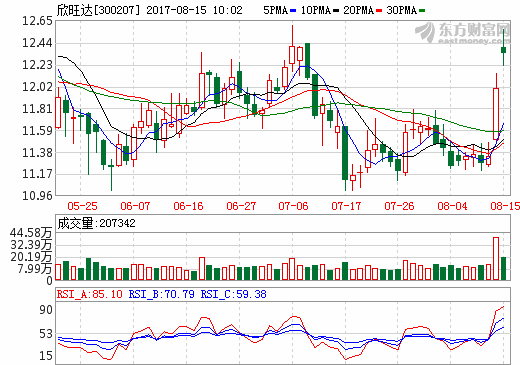This screenshot has height=365, width=520.
Task: Click the RSI_C:59.38 indicator label
Action: coord(233,294)
